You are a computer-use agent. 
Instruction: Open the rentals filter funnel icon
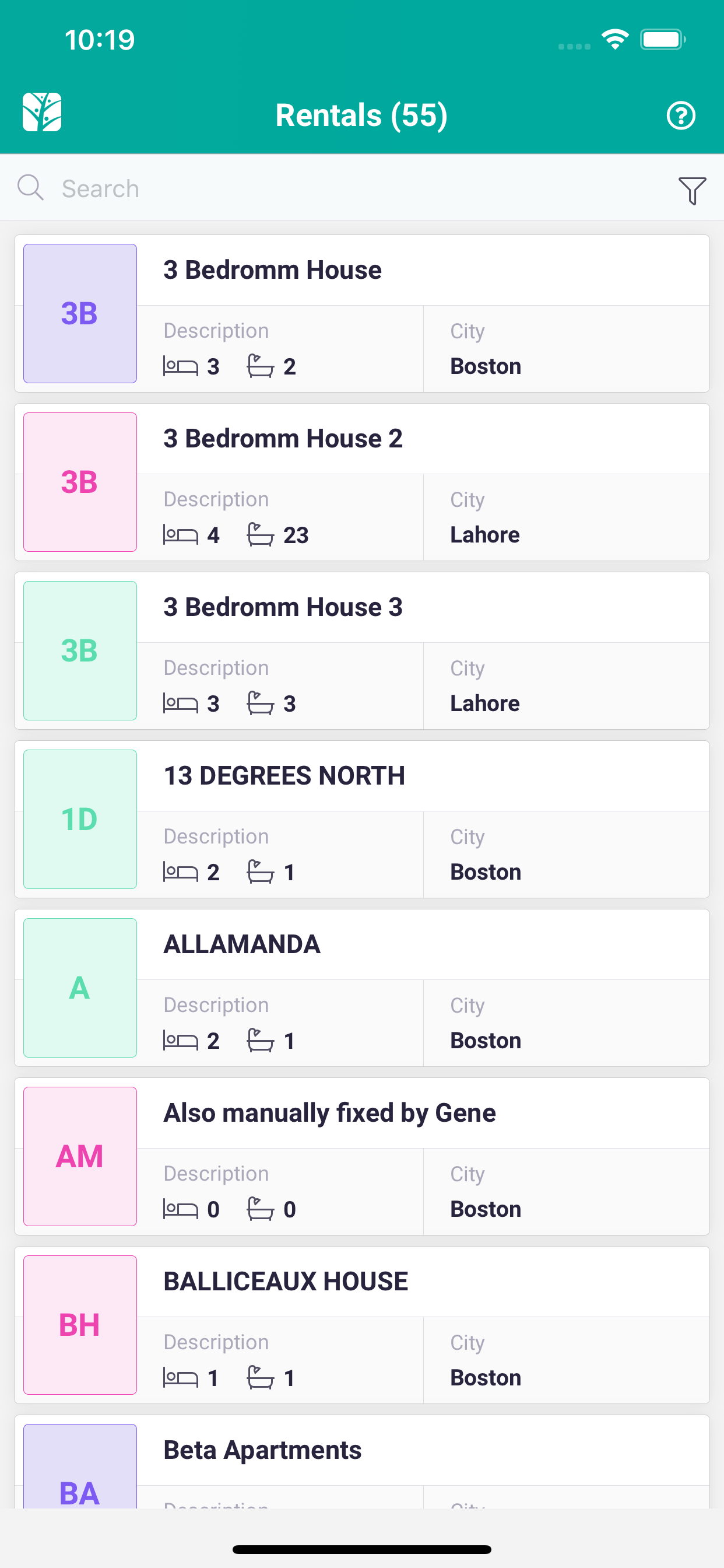[692, 191]
